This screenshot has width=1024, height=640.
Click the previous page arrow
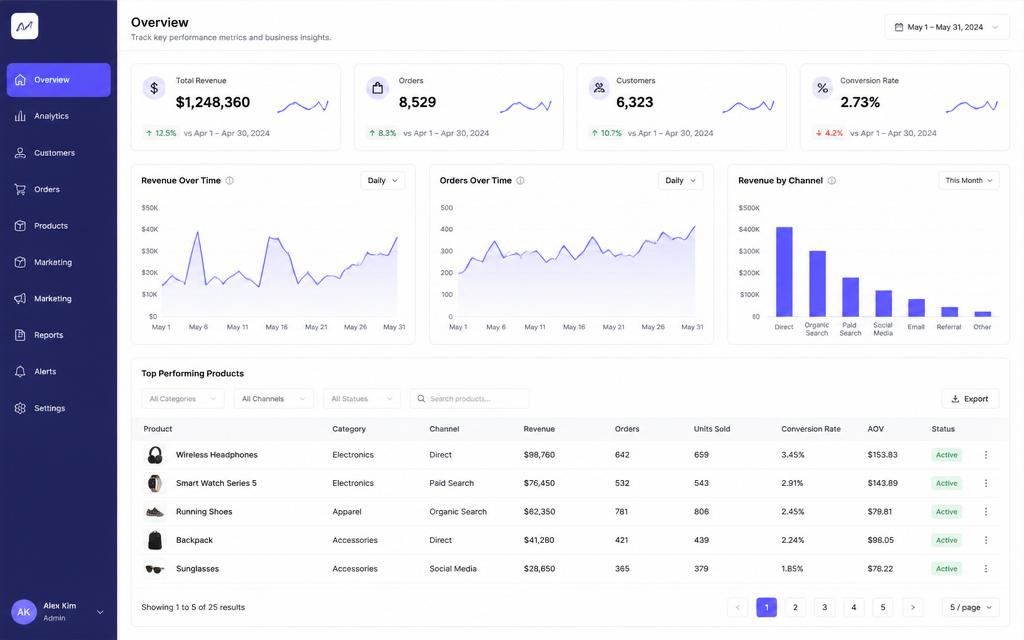(737, 607)
